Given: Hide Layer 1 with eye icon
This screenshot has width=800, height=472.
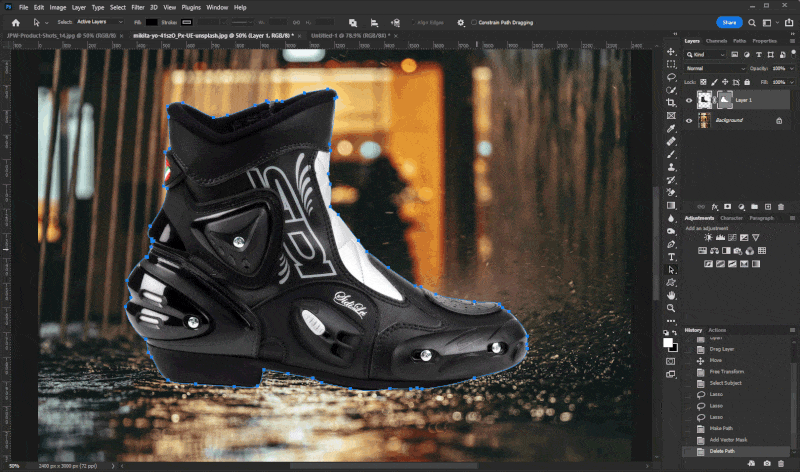Looking at the screenshot, I should tap(689, 100).
